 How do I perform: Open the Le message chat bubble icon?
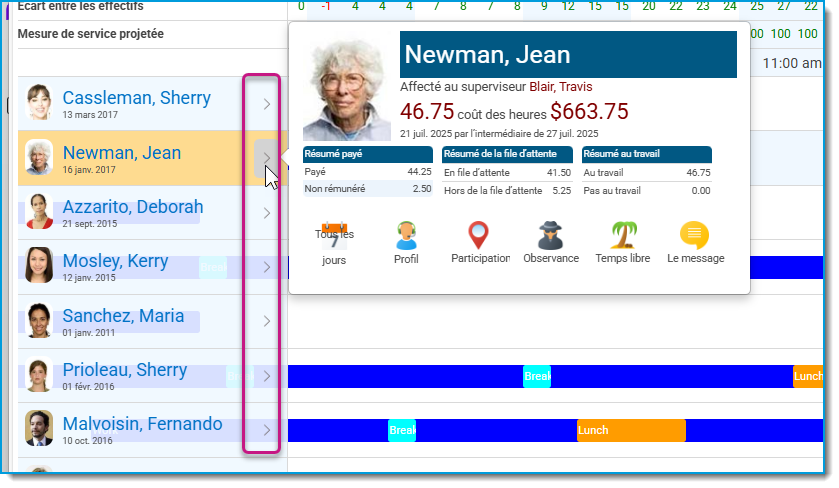(695, 235)
